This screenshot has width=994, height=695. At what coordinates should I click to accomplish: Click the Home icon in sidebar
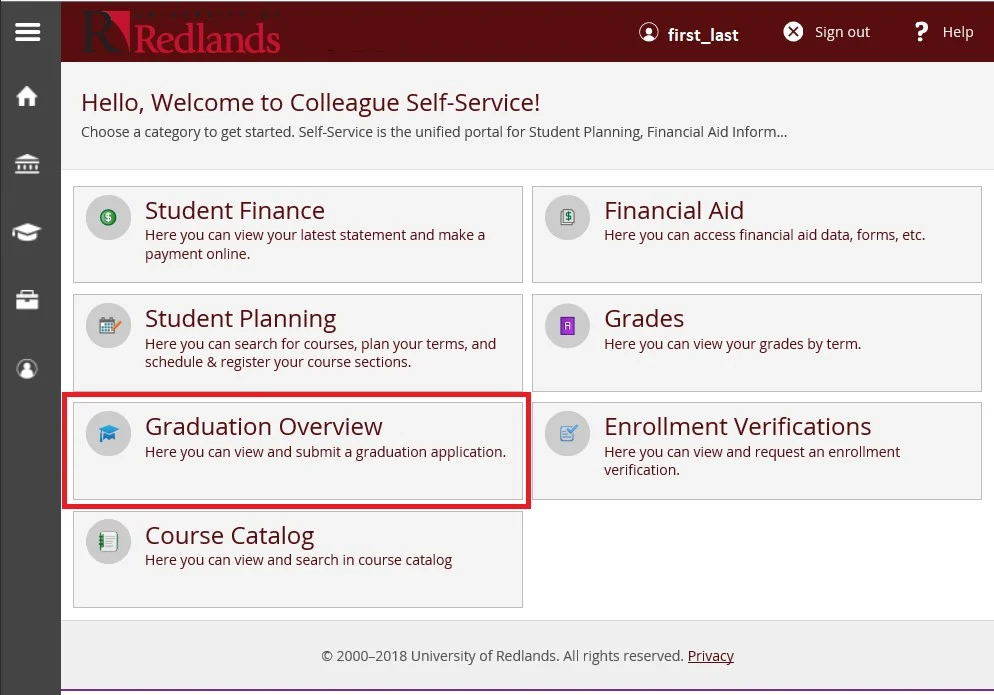[27, 97]
